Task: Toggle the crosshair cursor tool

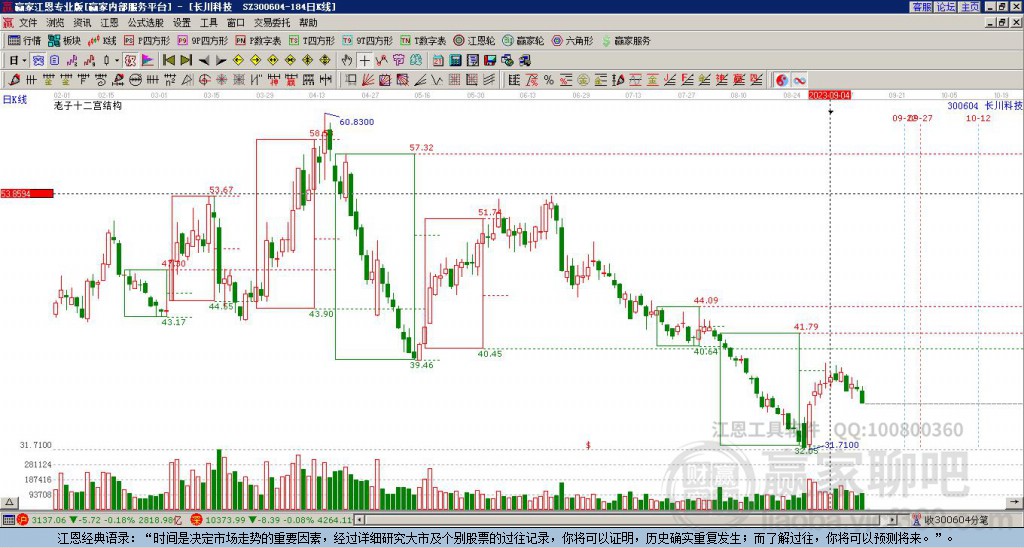Action: [x=364, y=60]
